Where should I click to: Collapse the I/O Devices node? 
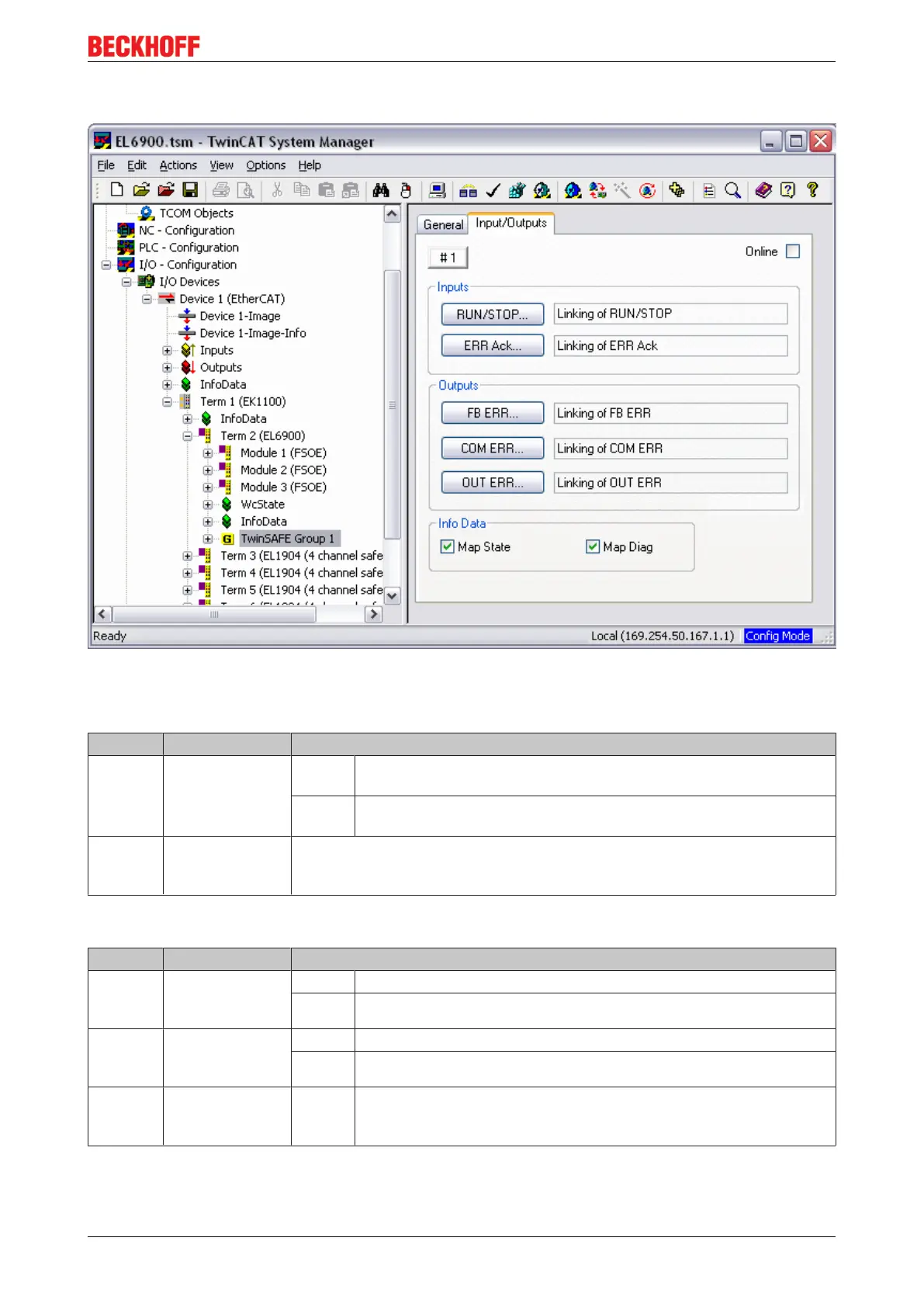point(126,282)
